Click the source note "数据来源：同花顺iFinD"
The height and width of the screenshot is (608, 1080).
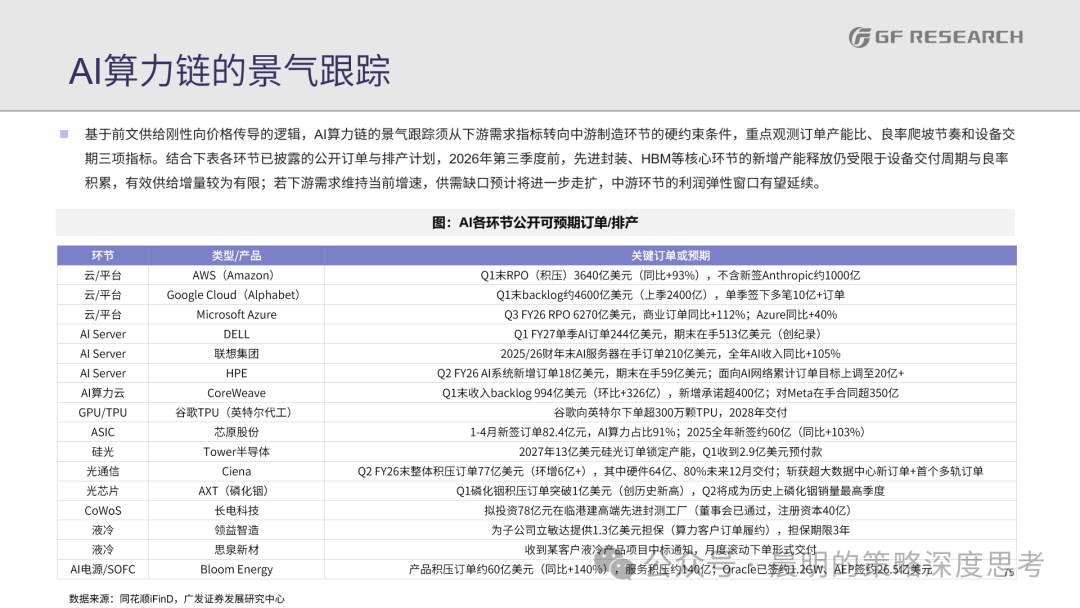(x=122, y=598)
